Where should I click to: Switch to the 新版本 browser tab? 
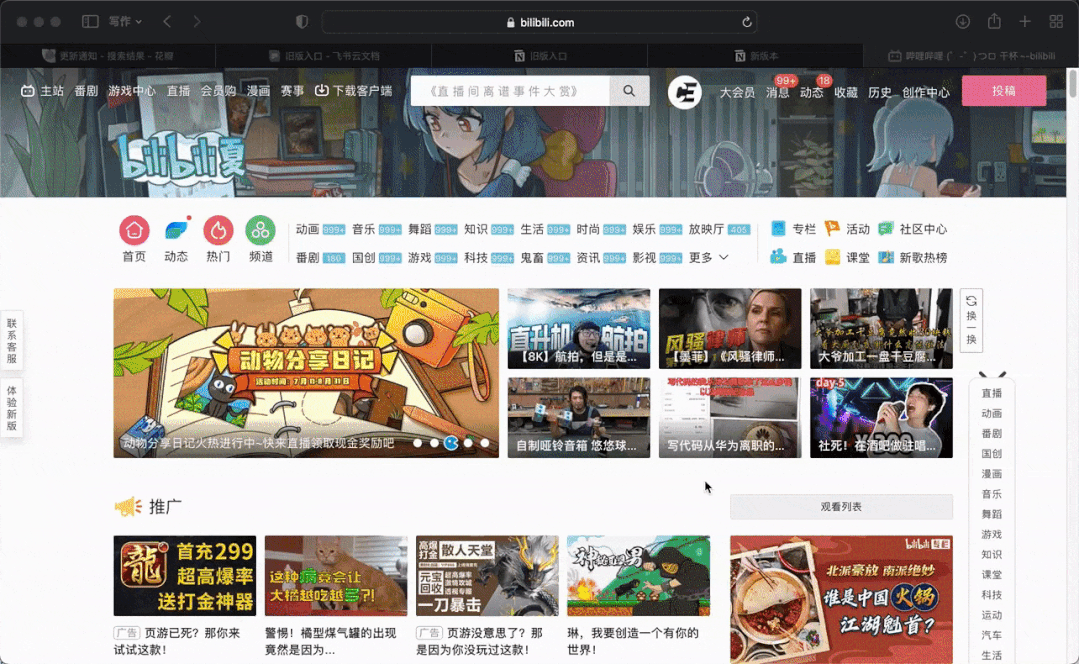coord(756,56)
